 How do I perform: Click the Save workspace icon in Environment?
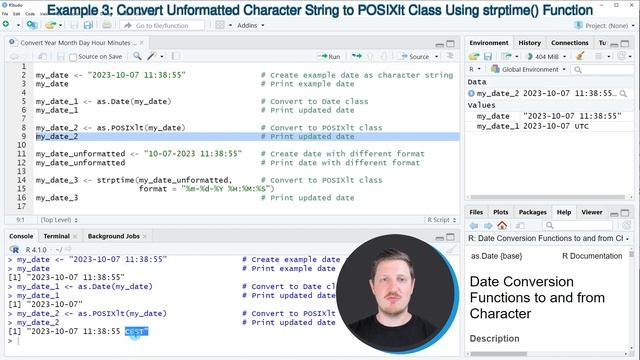point(488,56)
